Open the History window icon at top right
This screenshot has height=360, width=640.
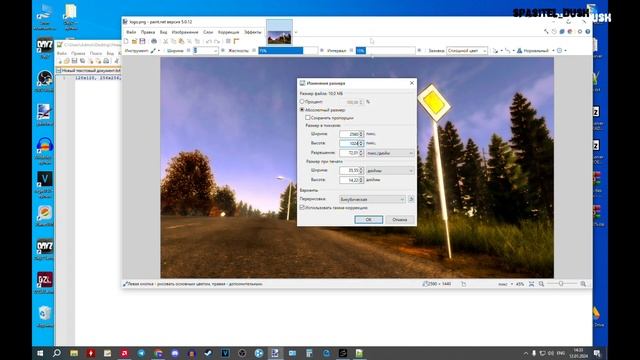[x=554, y=31]
